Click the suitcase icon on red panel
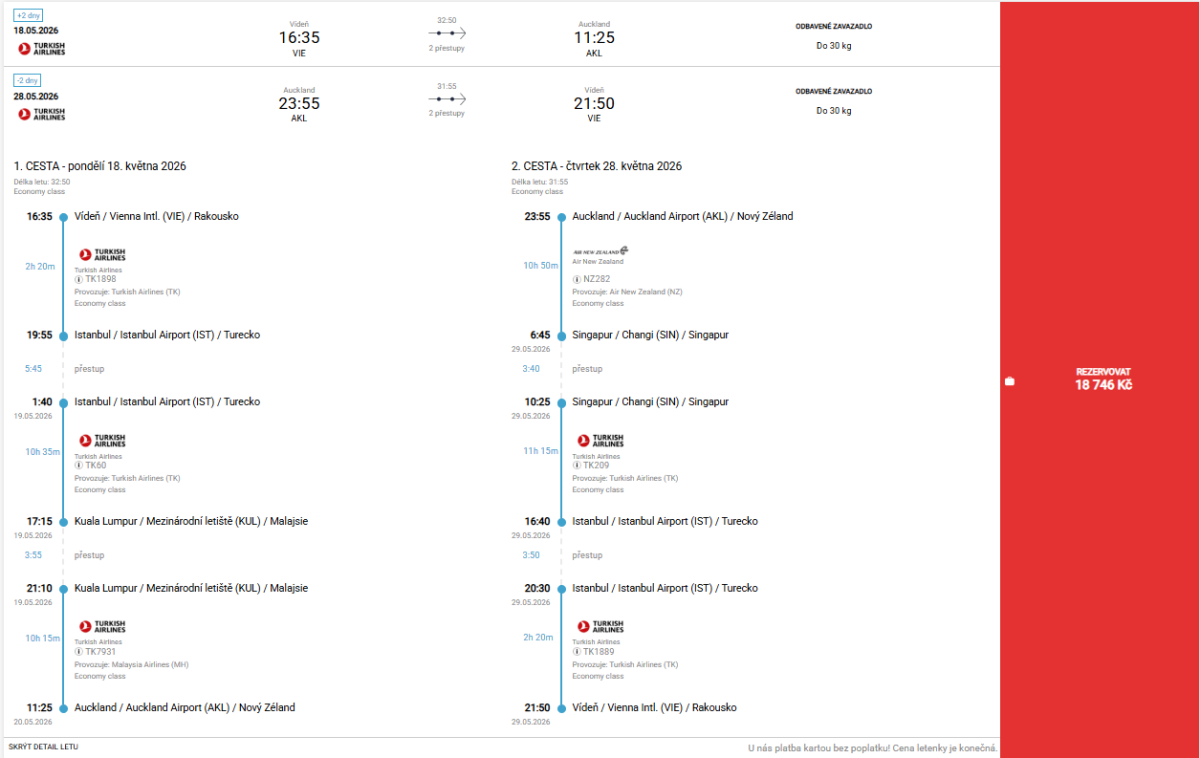This screenshot has width=1200, height=758. pyautogui.click(x=1010, y=381)
